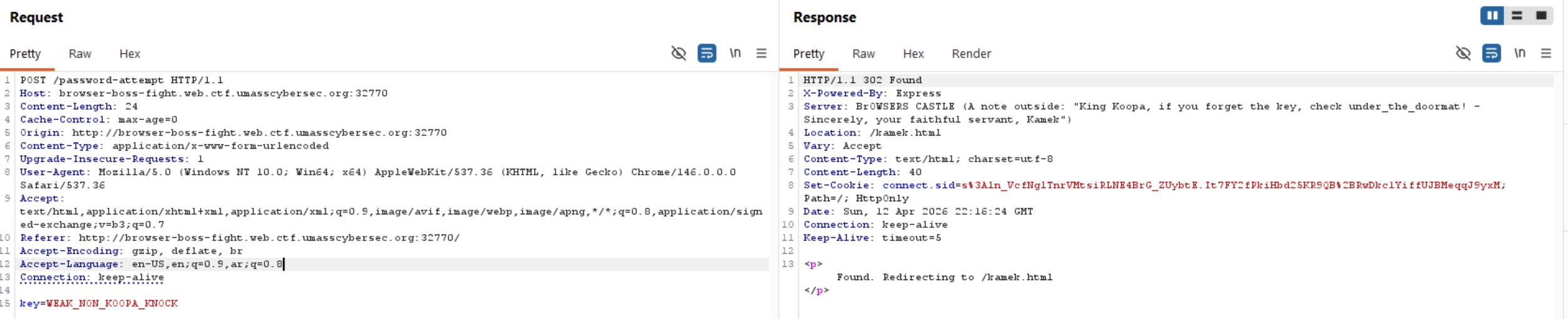Screen dimensions: 1568x319
Task: Switch to top-bottom split layout
Action: 1517,16
